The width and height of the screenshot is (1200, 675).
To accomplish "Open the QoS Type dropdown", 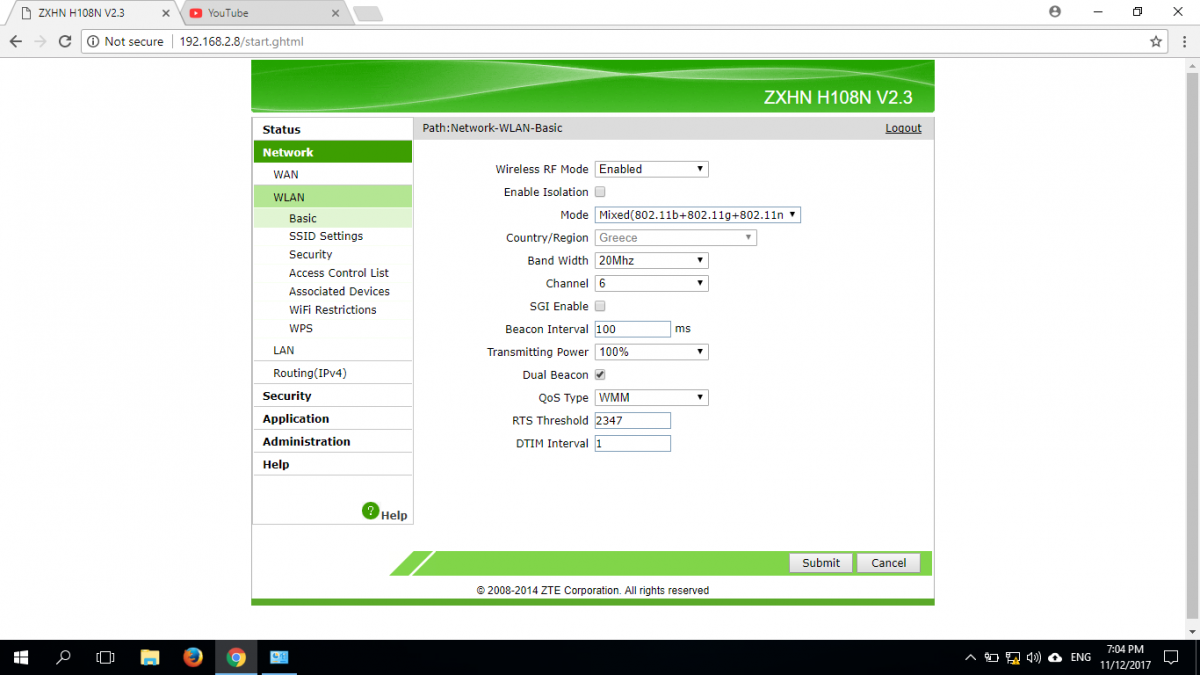I will tap(651, 398).
